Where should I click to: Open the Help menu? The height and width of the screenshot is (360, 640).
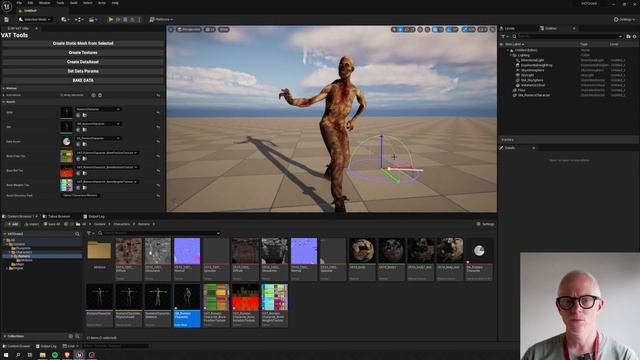[115, 3]
